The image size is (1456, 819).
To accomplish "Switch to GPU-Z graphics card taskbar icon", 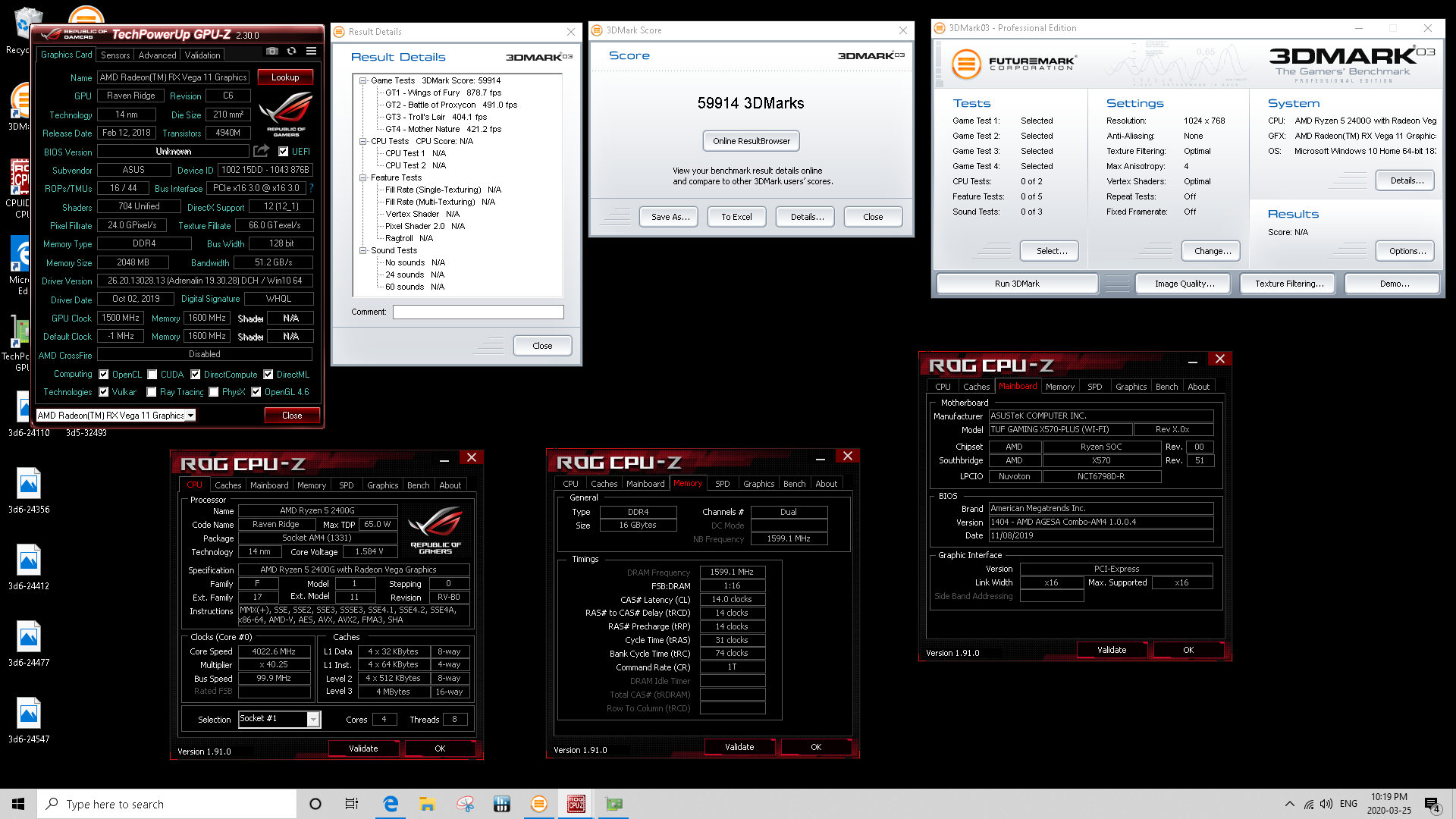I will point(614,804).
